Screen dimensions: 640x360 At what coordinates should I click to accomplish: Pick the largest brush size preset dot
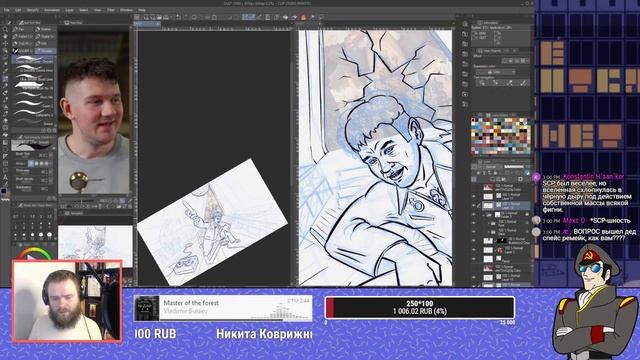pos(49,235)
